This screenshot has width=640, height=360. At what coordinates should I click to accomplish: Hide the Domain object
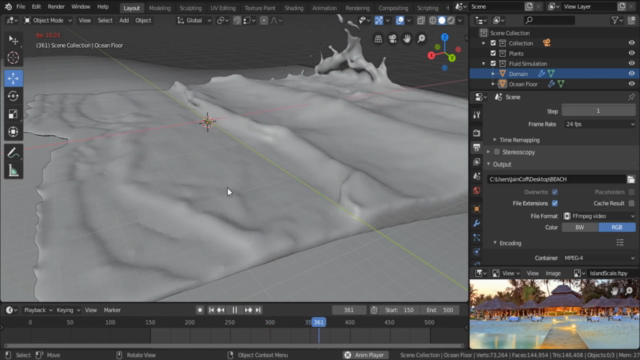click(631, 73)
